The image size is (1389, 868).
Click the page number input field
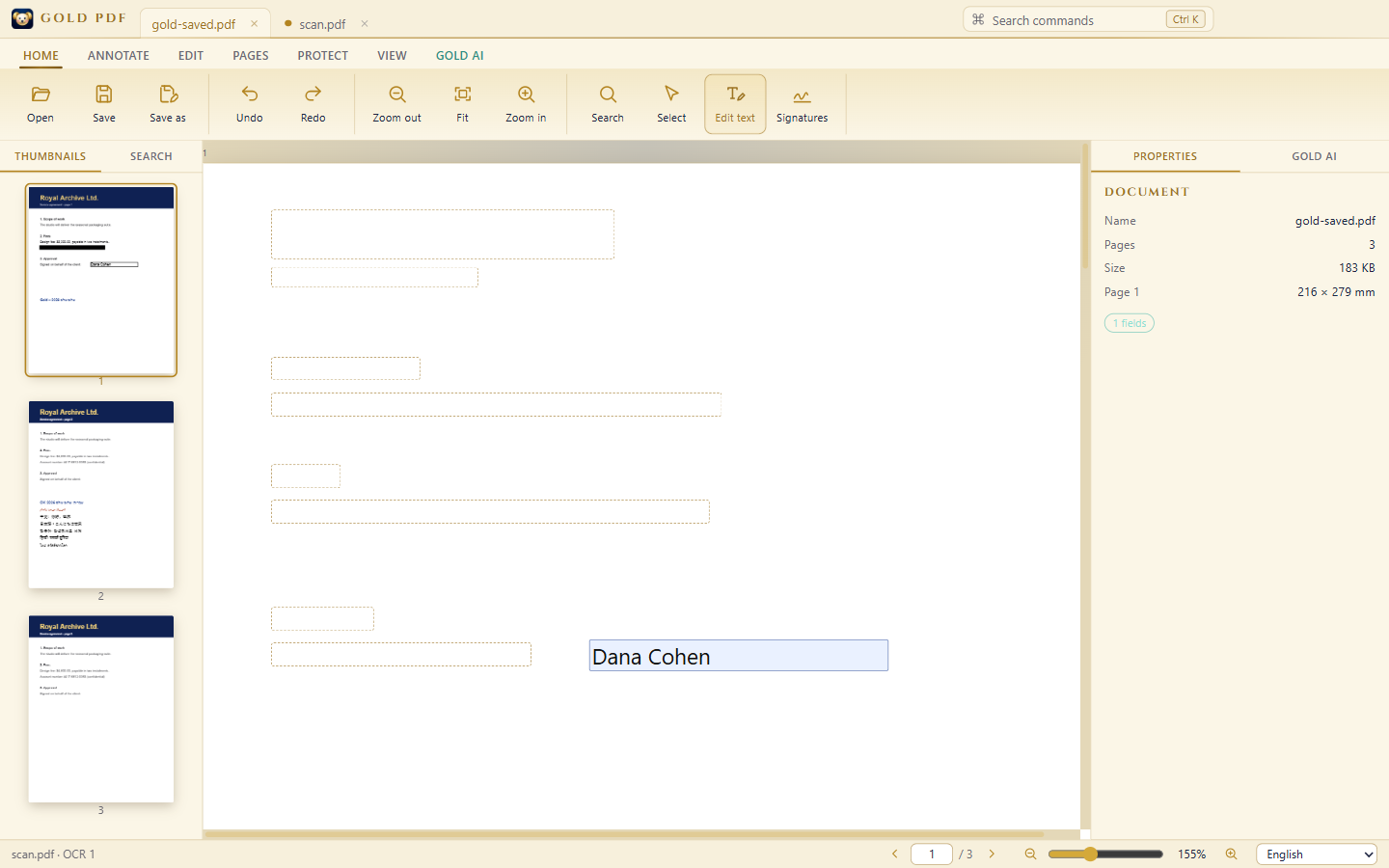pyautogui.click(x=932, y=854)
